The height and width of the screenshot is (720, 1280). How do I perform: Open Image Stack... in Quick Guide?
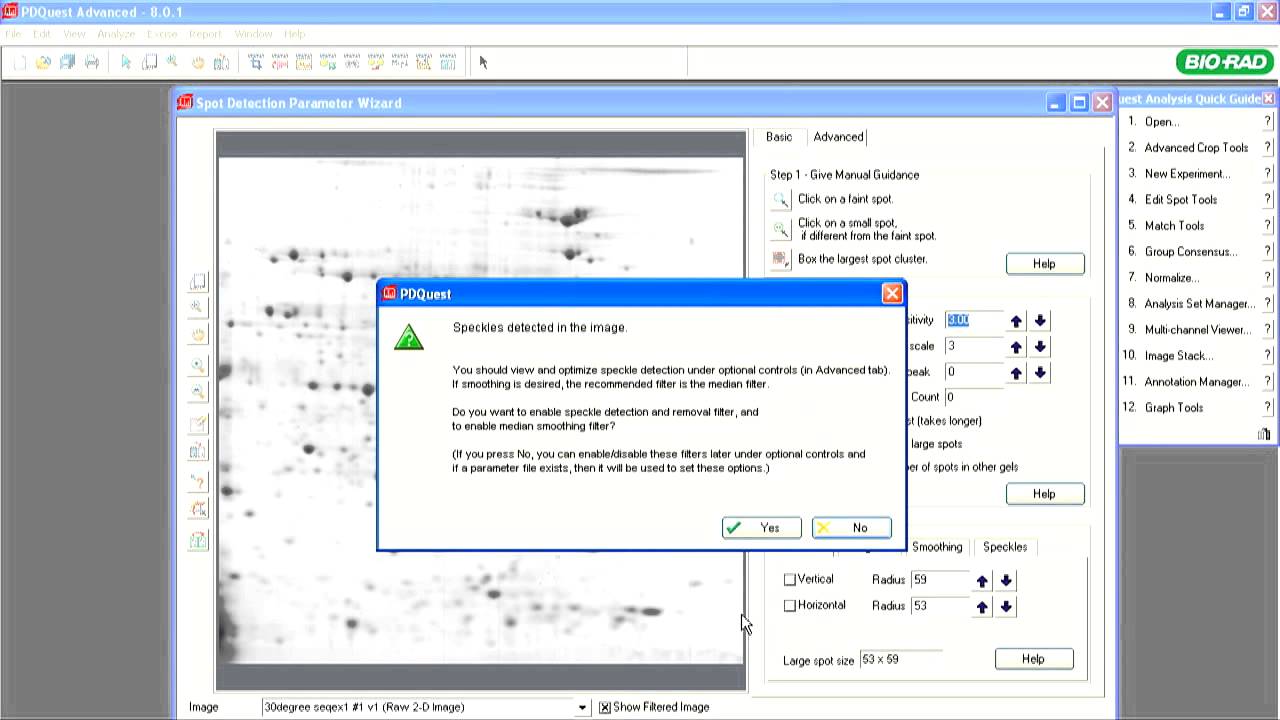pos(1178,356)
